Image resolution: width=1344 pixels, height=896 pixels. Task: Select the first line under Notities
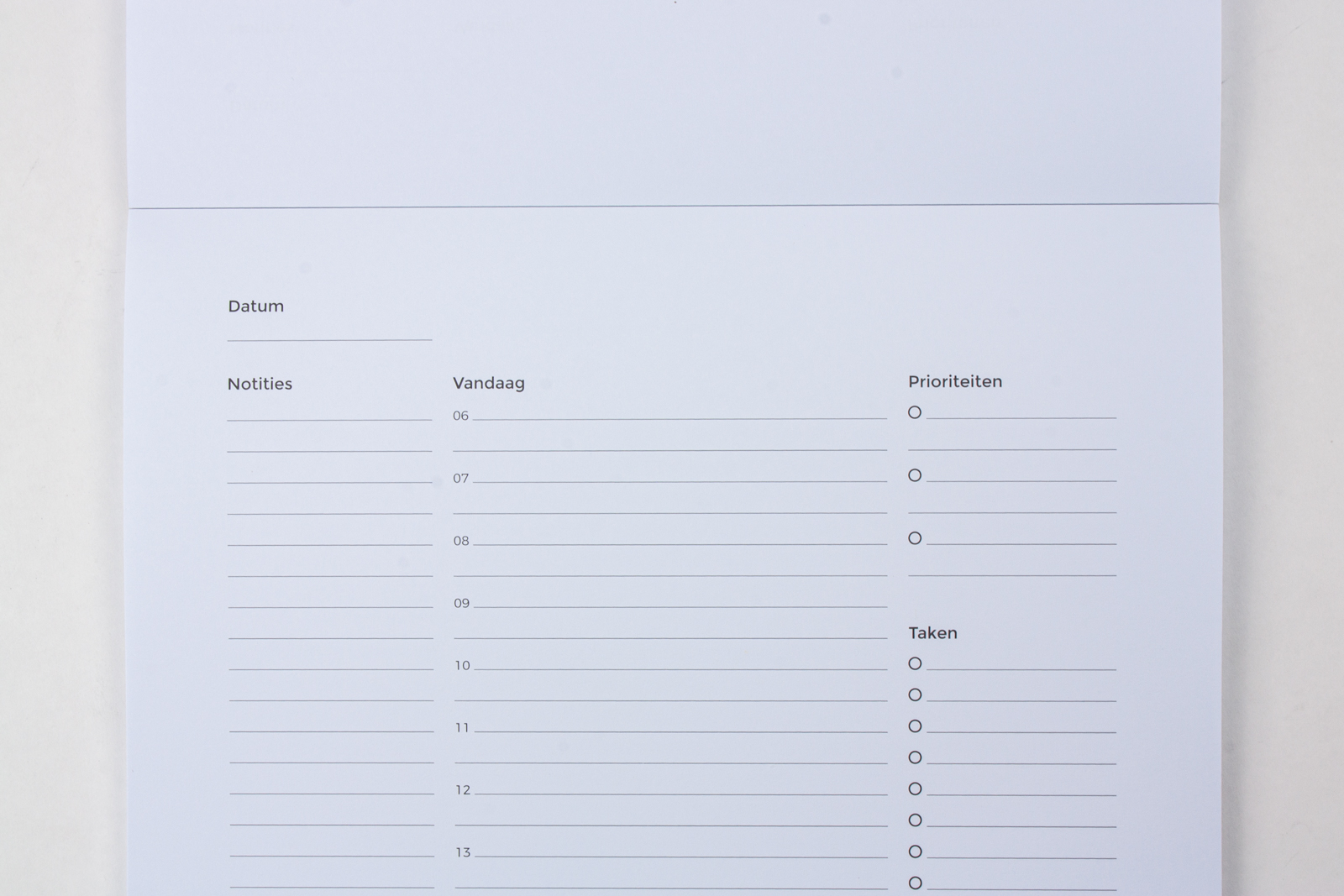click(x=329, y=419)
